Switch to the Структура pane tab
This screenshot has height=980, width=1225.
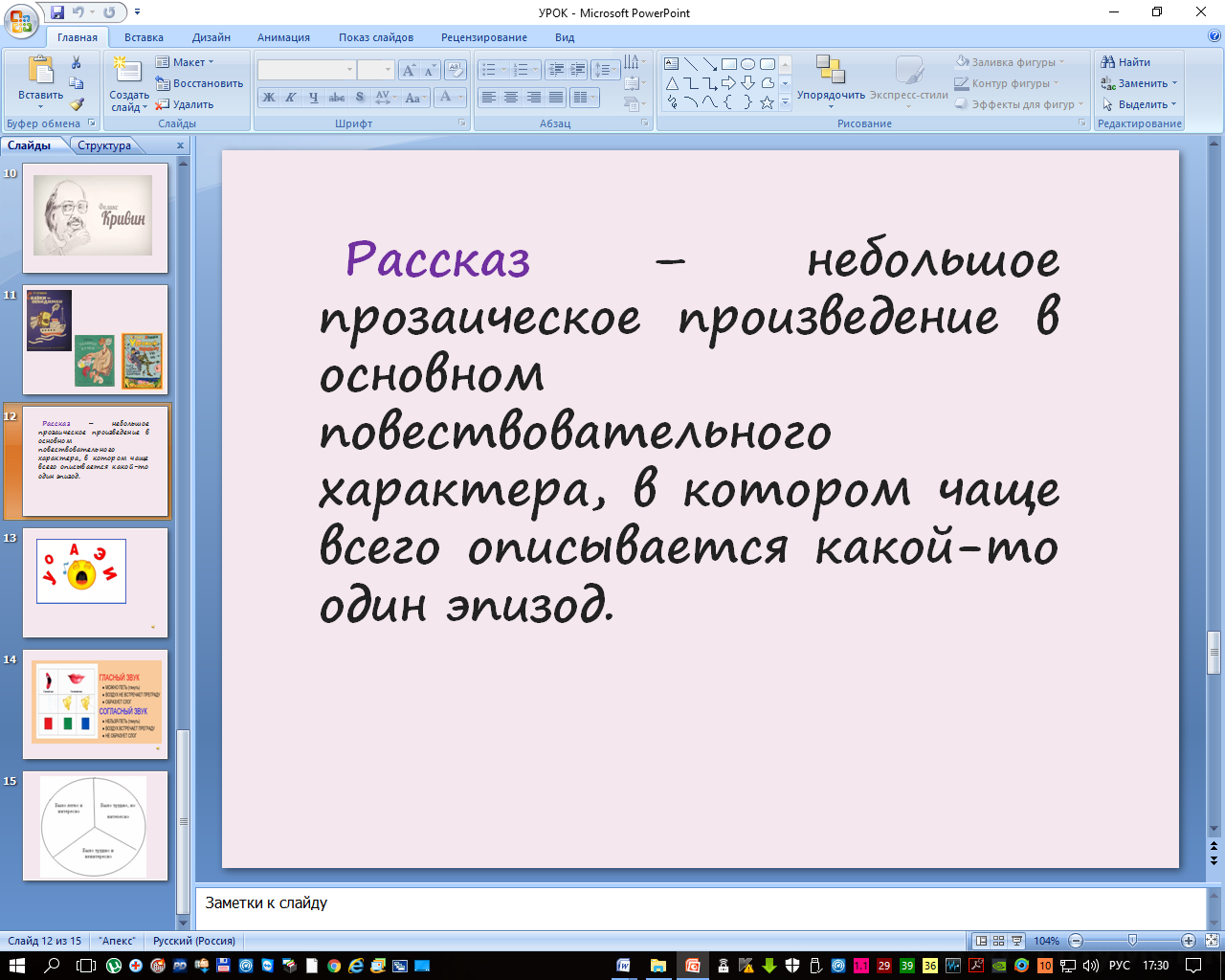click(x=104, y=145)
